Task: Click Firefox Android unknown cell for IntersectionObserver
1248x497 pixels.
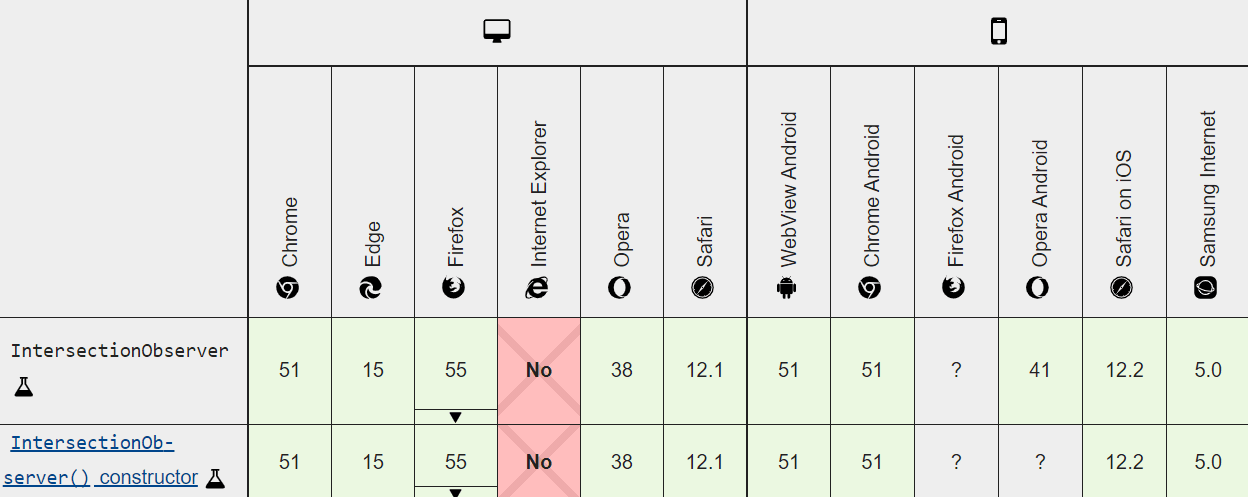Action: click(x=956, y=370)
